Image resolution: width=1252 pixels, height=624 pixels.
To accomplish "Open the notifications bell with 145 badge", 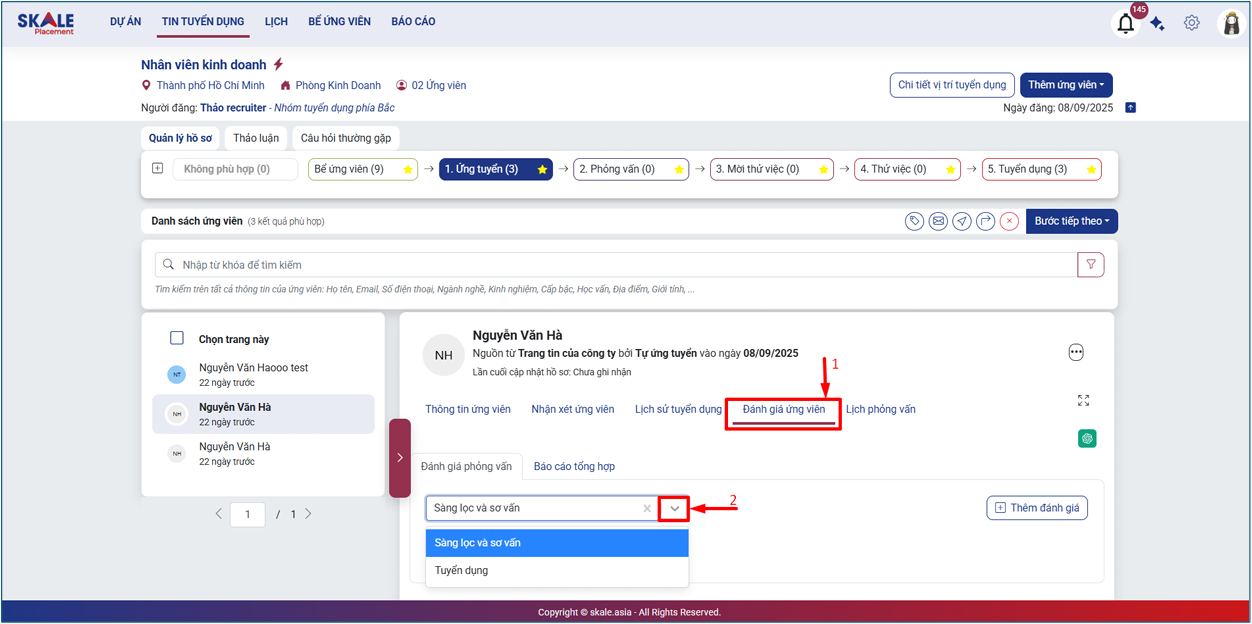I will coord(1126,24).
